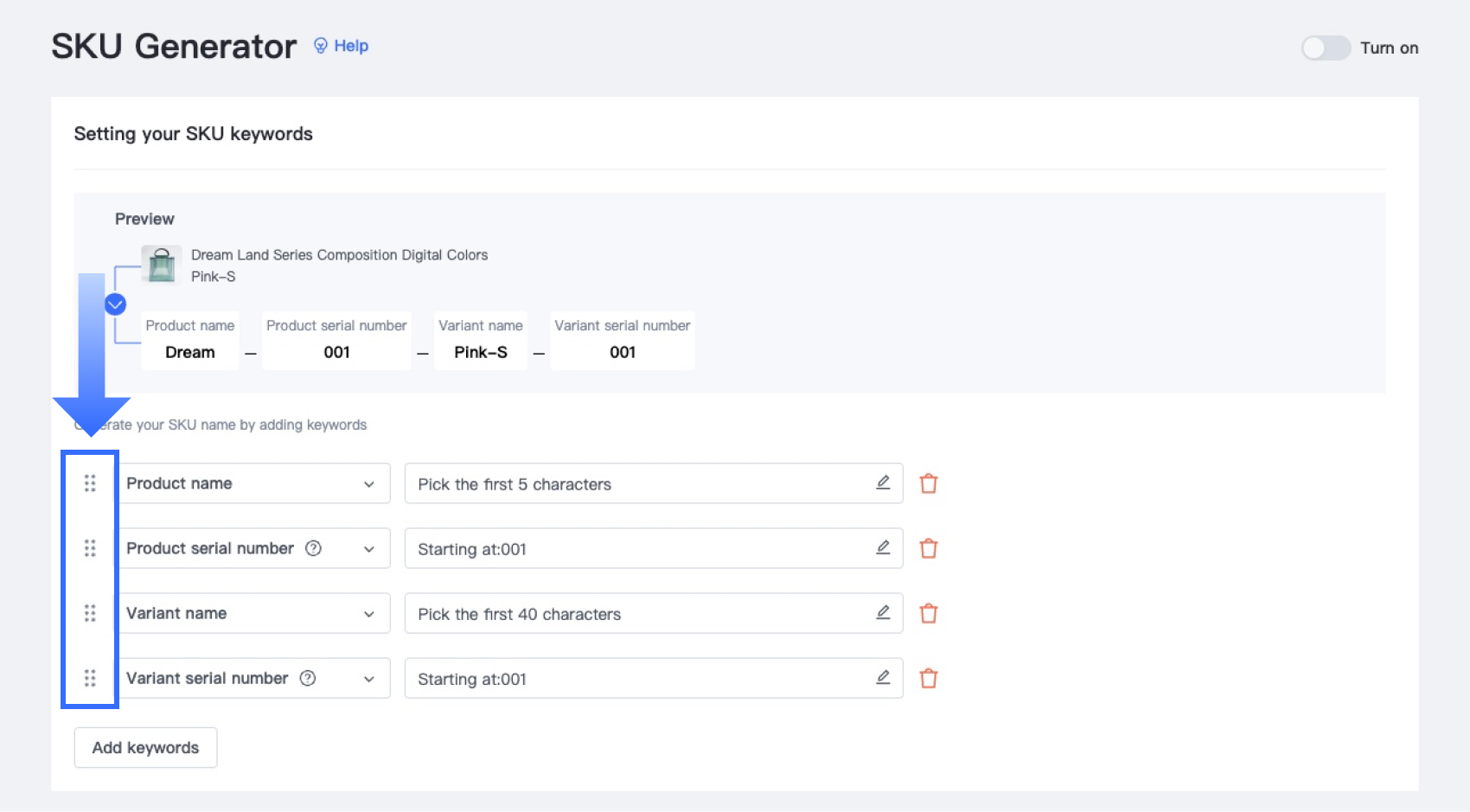Screen dimensions: 1470x812
Task: Click drag handle beside Variant serial number
Action: pos(90,678)
